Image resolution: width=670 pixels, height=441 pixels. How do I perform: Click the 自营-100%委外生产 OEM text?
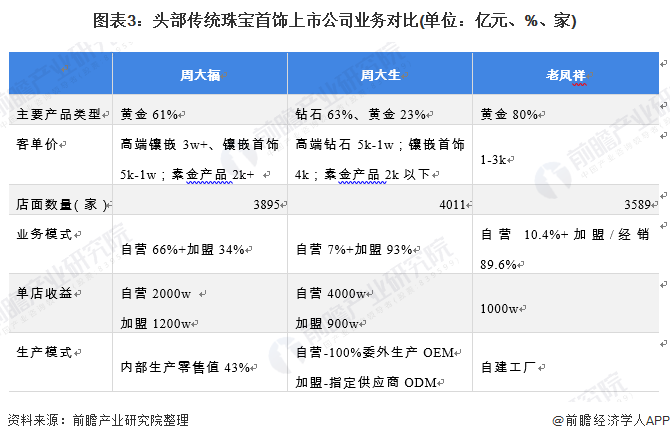click(x=375, y=353)
